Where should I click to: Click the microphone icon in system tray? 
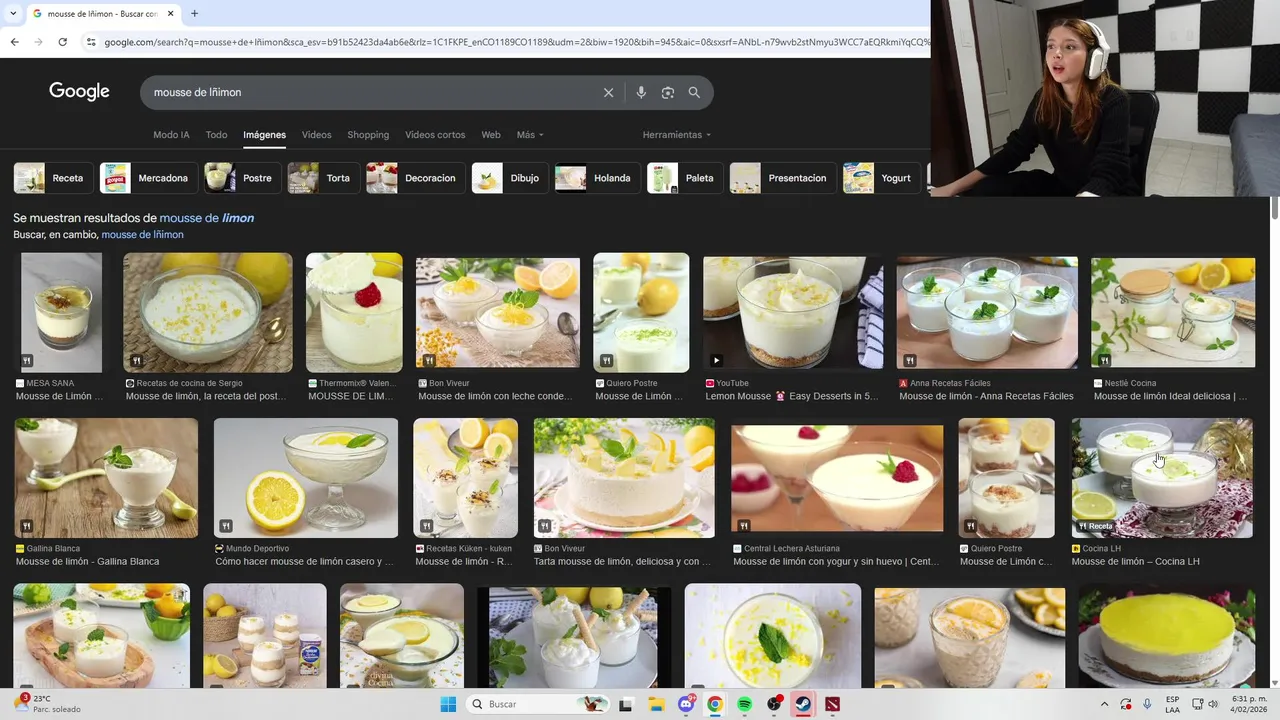[1147, 704]
